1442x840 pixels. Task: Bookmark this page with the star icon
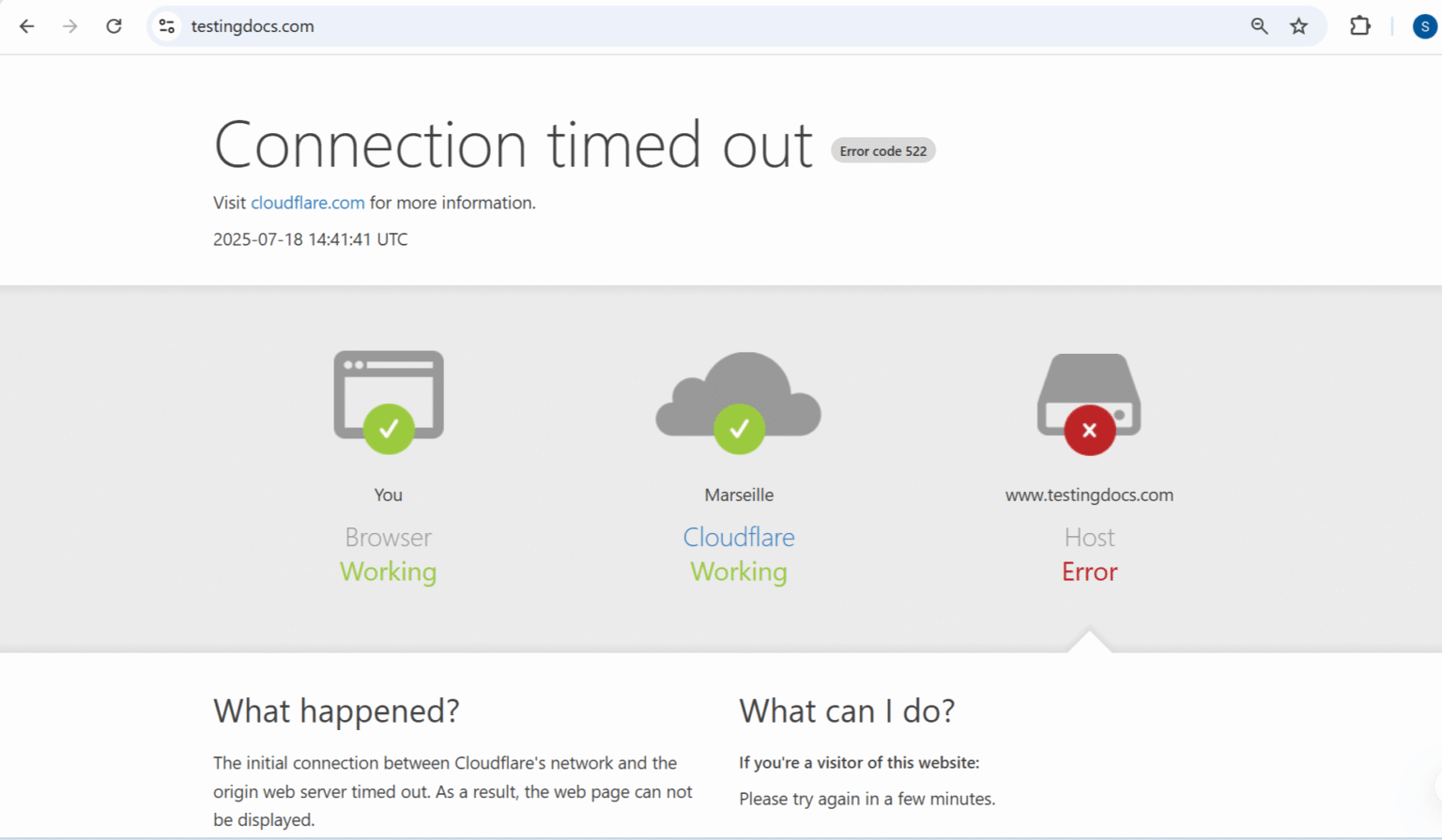pos(1300,26)
